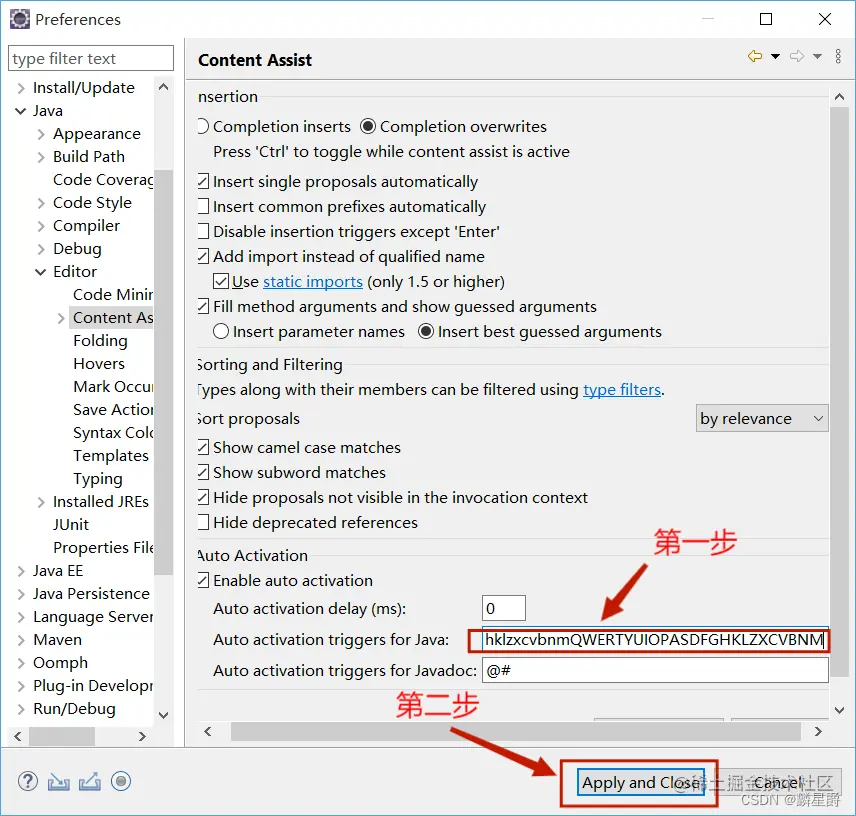The height and width of the screenshot is (816, 856).
Task: Expand the Installed JREs tree node
Action: (41, 502)
